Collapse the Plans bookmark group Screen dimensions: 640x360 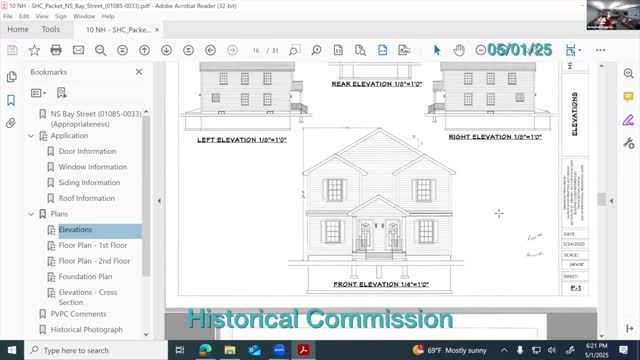tap(31, 214)
